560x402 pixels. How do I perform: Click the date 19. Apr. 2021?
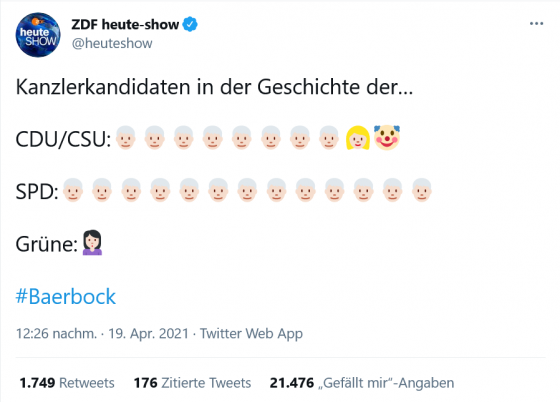[148, 333]
